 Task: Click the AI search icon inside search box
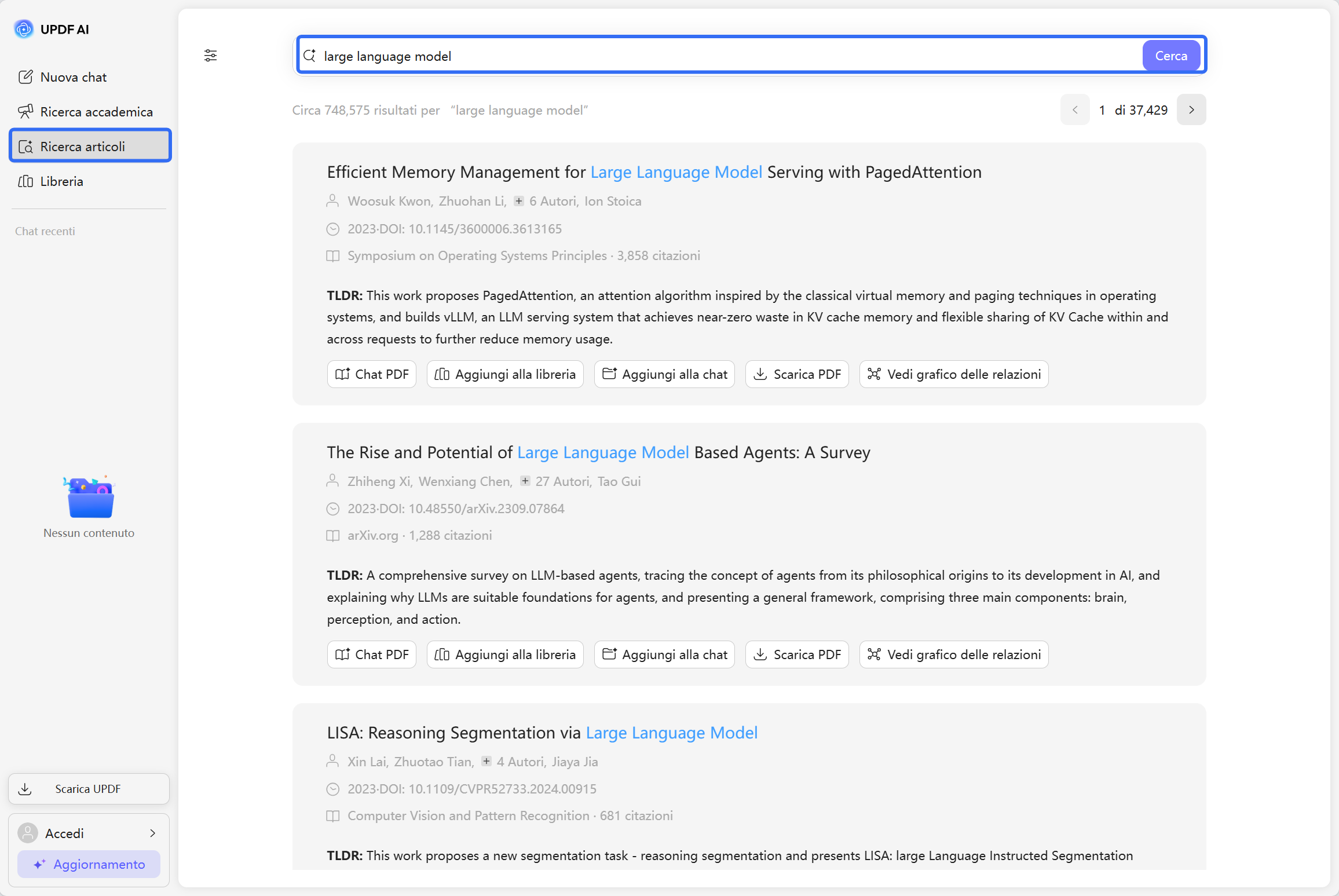310,56
